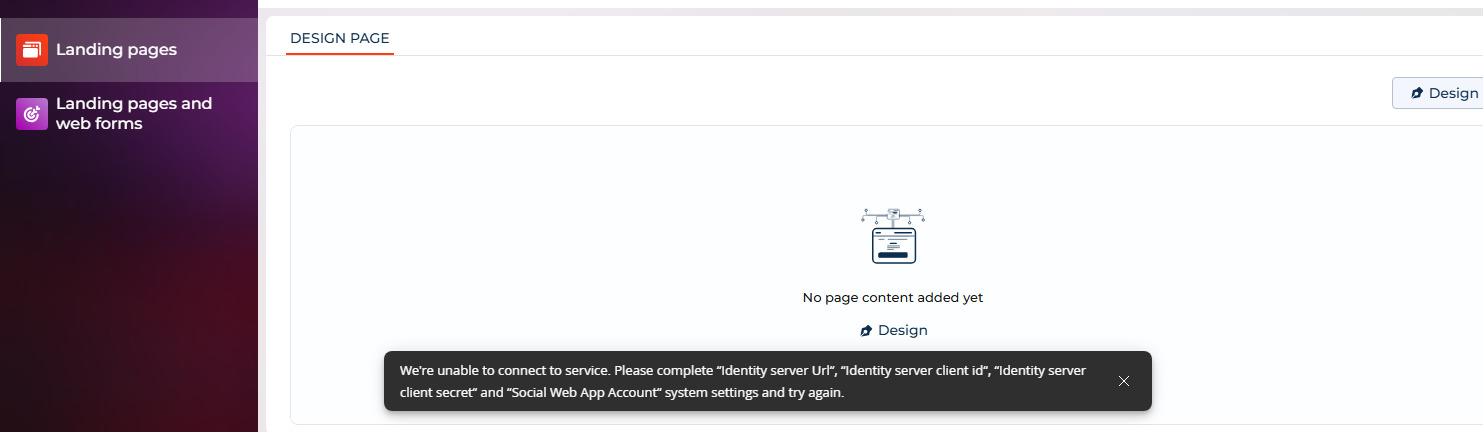Click the Design button in the upper right
Image resolution: width=1483 pixels, height=432 pixels.
(x=1437, y=93)
